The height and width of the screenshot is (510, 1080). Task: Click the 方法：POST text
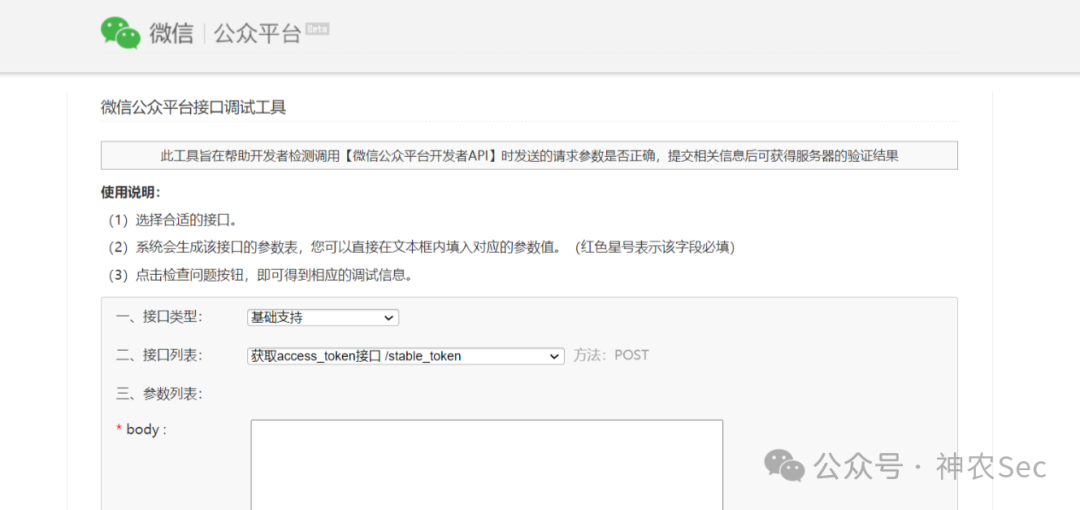point(611,356)
